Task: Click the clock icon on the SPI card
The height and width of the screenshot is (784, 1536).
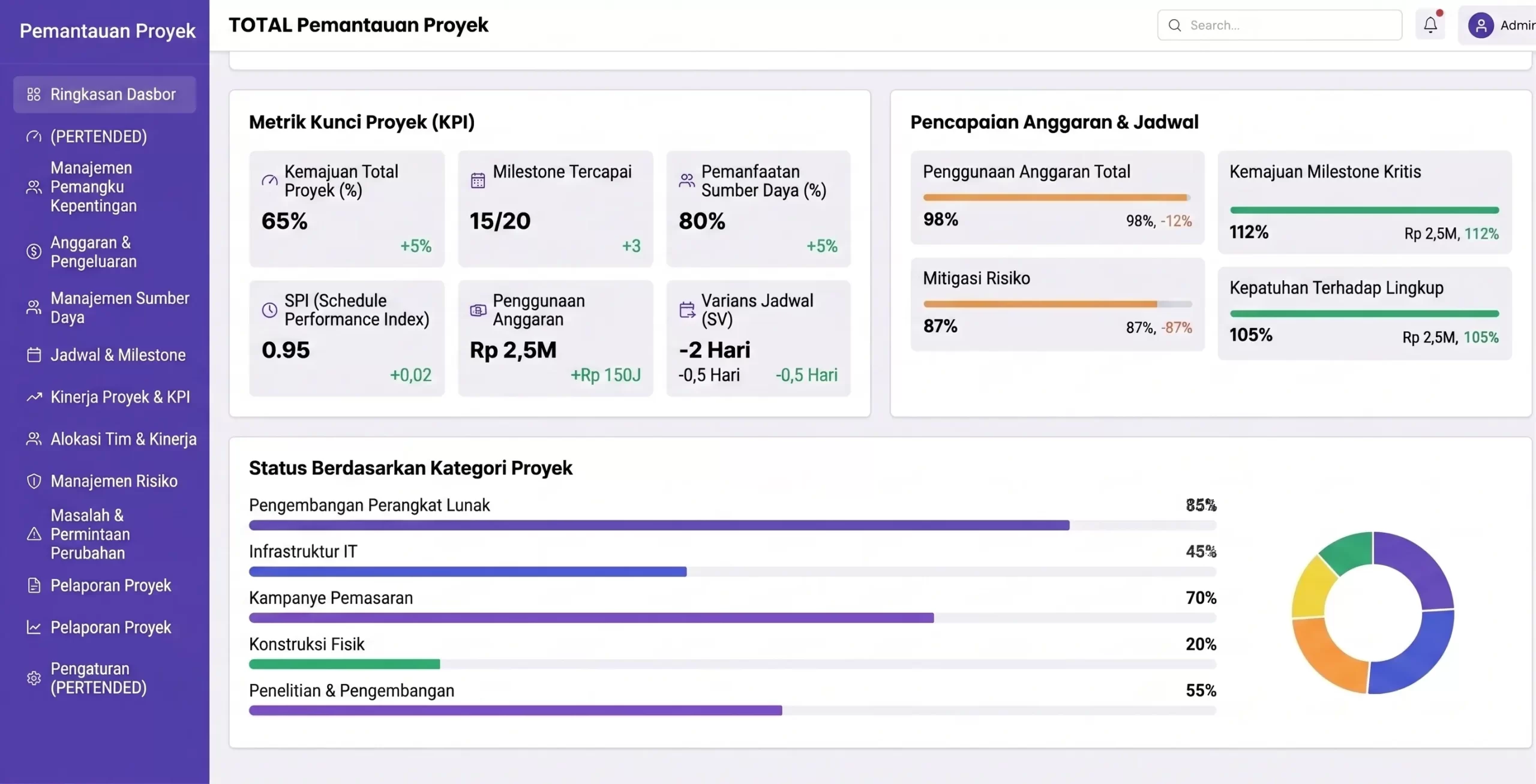Action: (x=269, y=310)
